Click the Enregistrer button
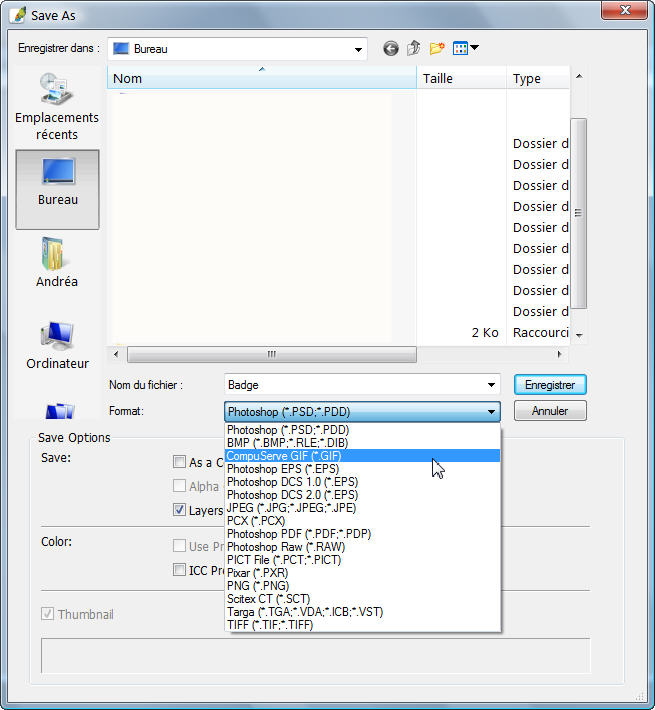Viewport: 655px width, 710px height. coord(550,385)
